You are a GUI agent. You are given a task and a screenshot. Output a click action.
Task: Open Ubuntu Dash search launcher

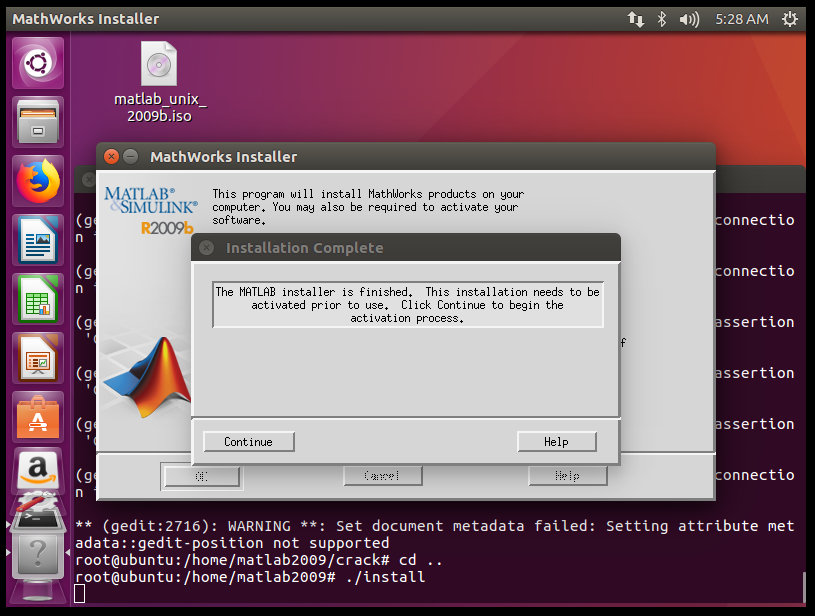(x=38, y=63)
